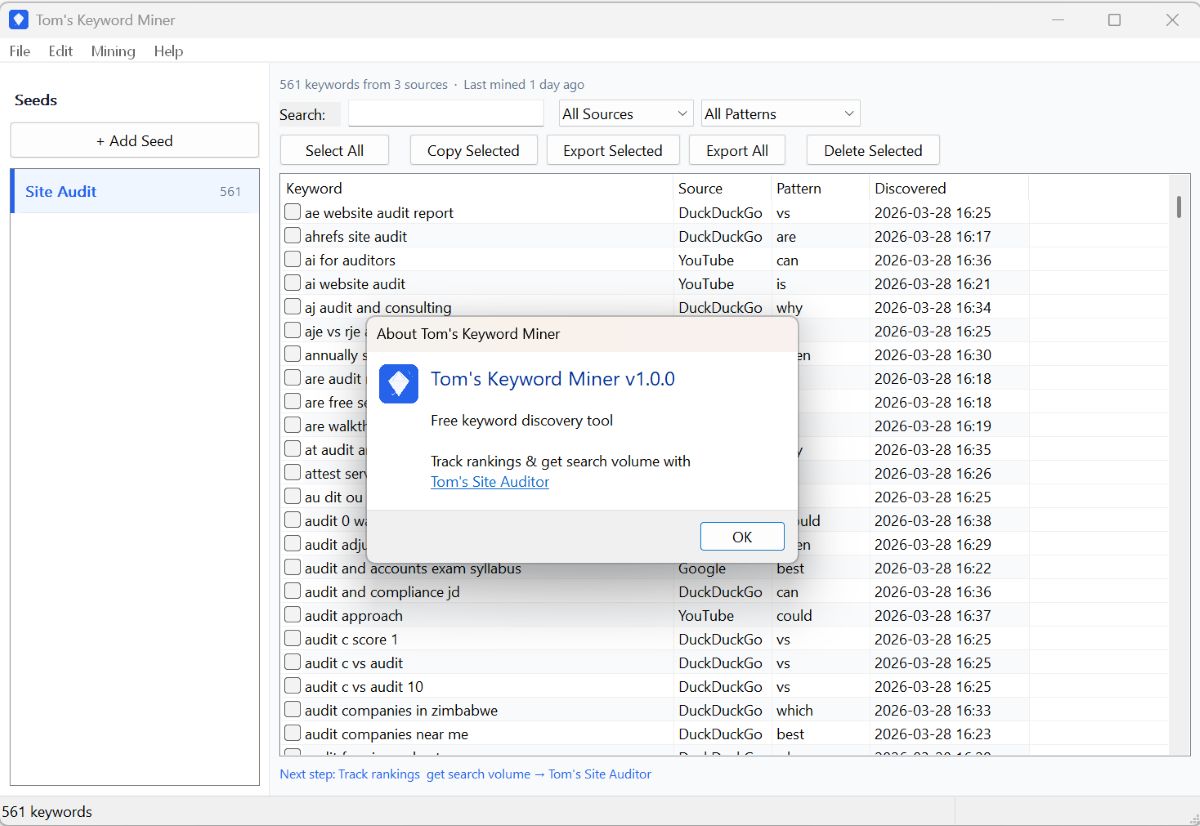Click the Tom's Site Auditor link at the bottom
The image size is (1200, 826).
[602, 773]
